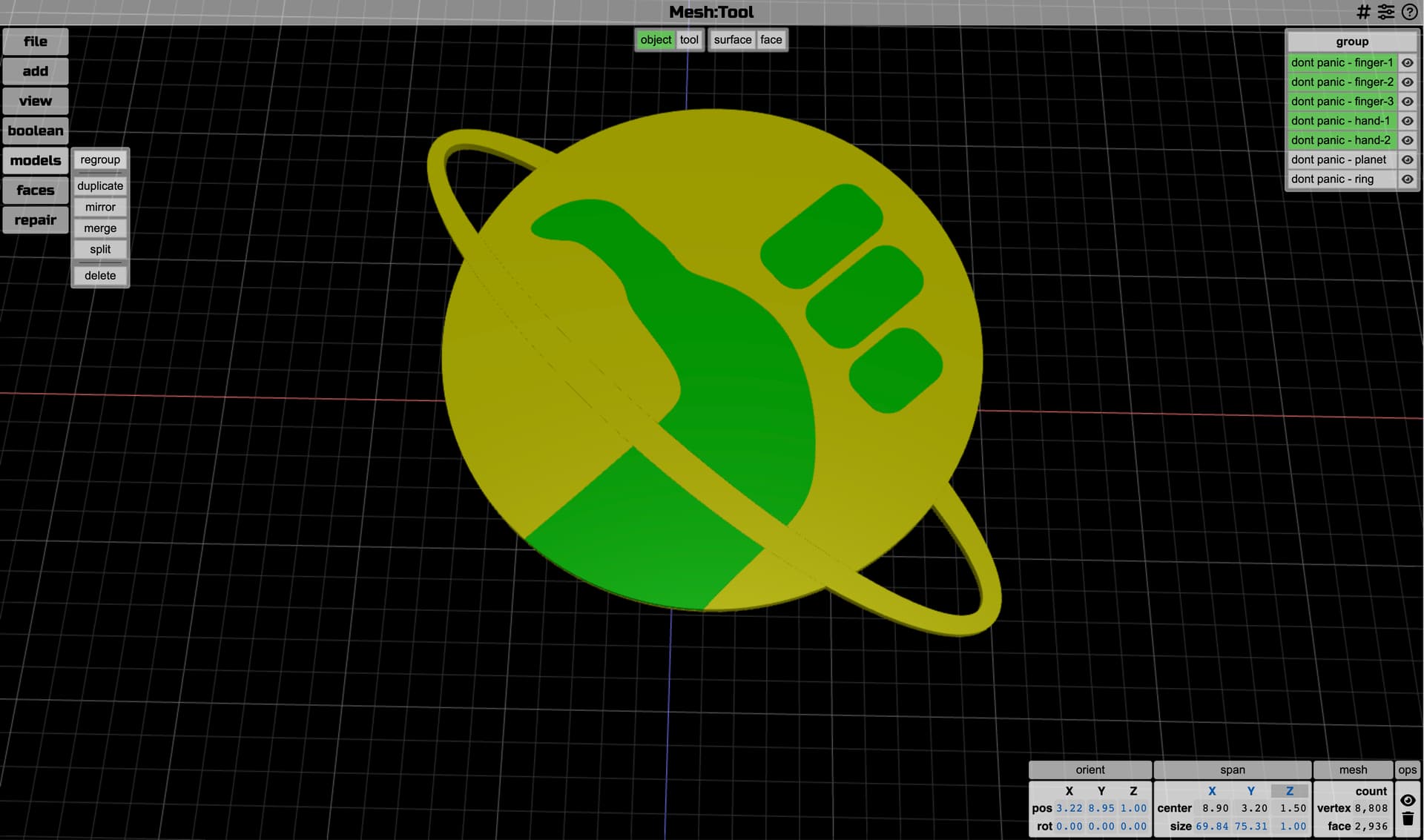Open the preferences sliders icon
Screen dimensions: 1424x840
coord(1385,12)
